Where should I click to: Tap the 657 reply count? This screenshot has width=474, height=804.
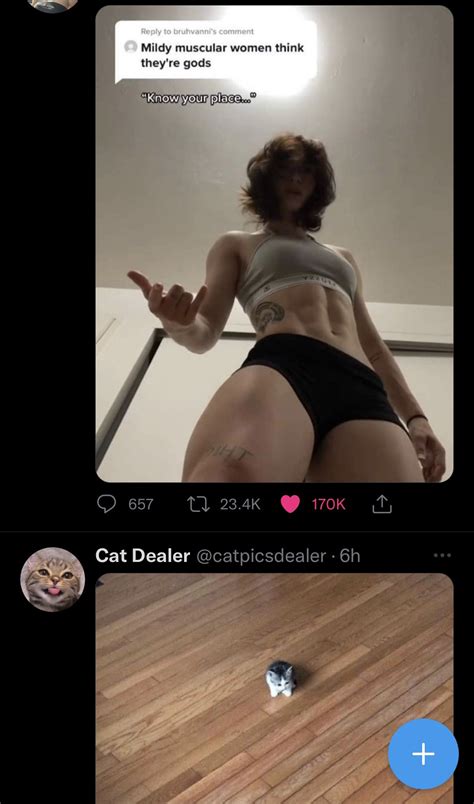pos(141,505)
